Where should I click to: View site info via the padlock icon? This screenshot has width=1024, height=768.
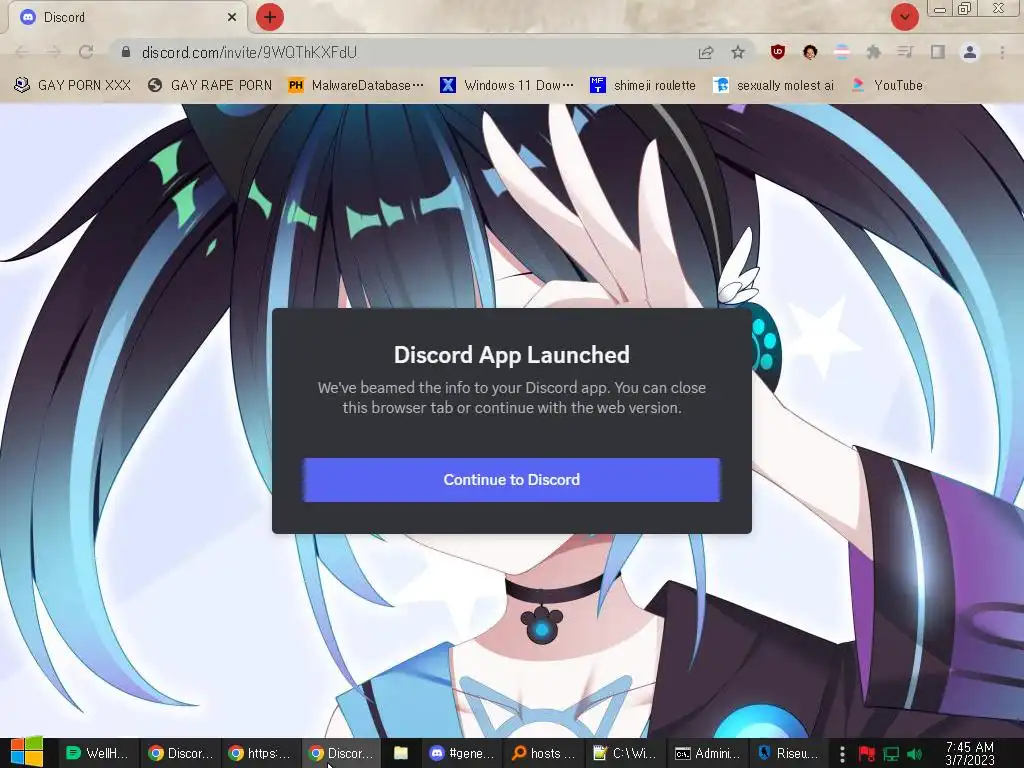pyautogui.click(x=126, y=52)
